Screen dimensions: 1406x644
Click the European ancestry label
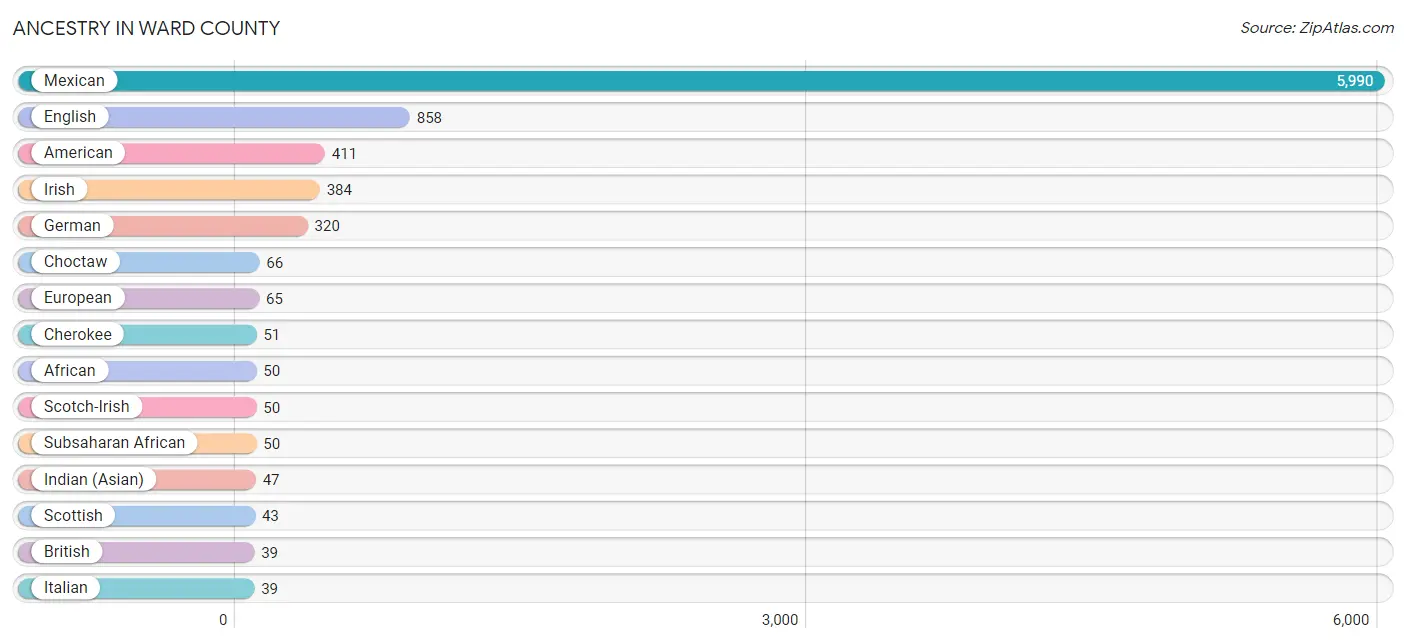point(78,298)
